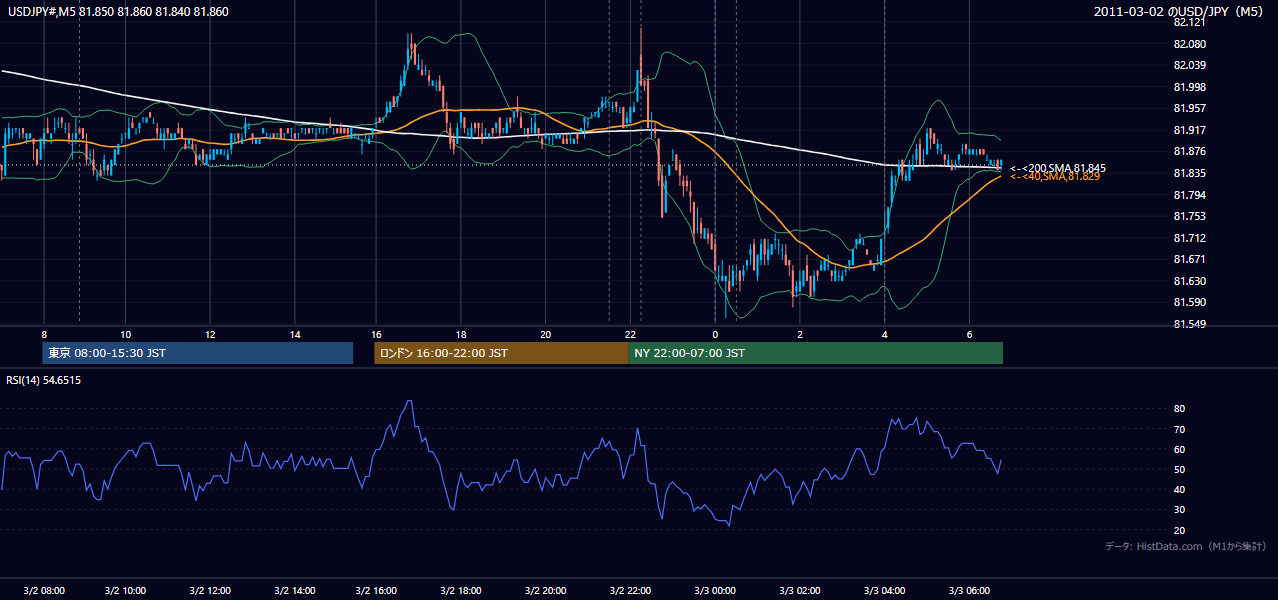The width and height of the screenshot is (1278, 600).
Task: Click RSI scale value 50
Action: (x=1180, y=469)
